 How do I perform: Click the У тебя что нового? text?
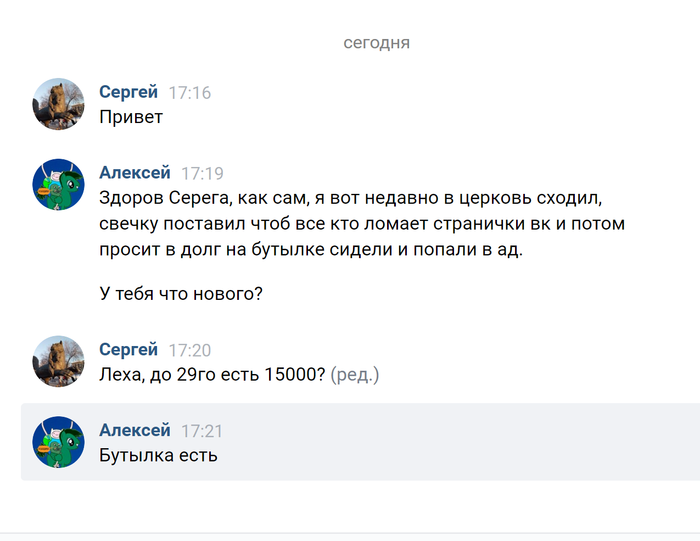(181, 294)
